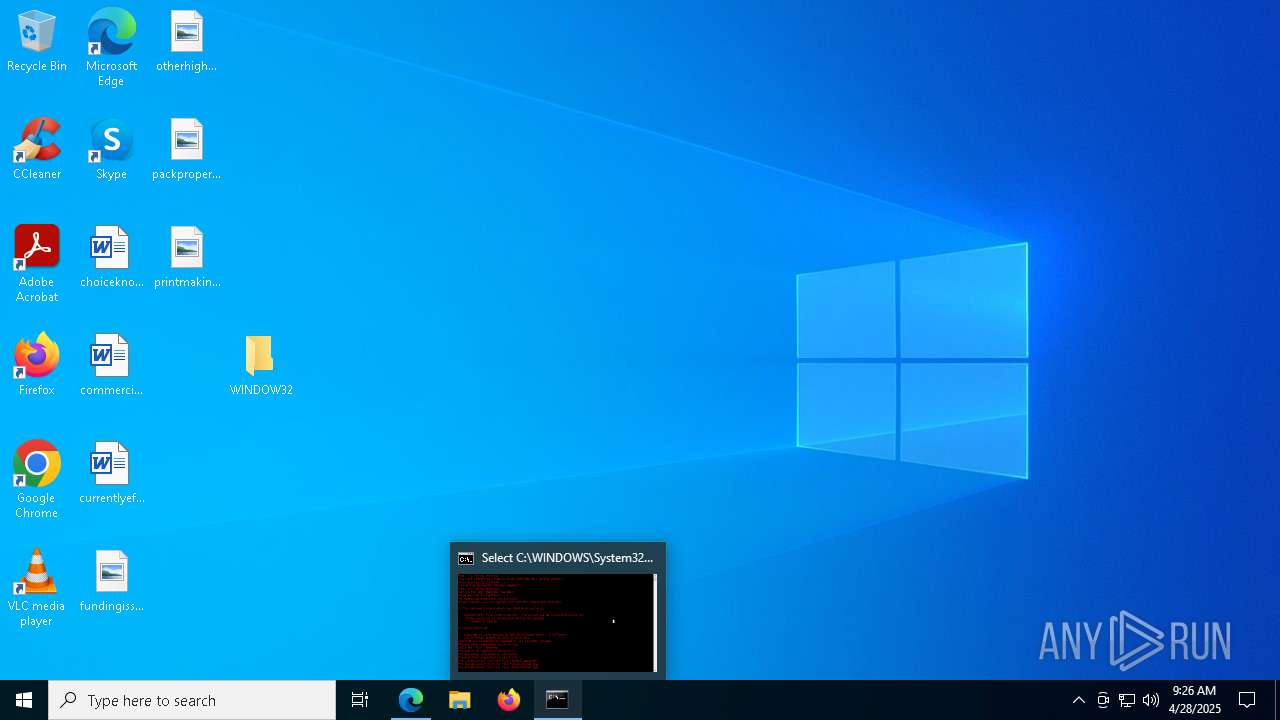This screenshot has width=1280, height=720.
Task: Select the WINDOW32 folder
Action: [x=261, y=366]
